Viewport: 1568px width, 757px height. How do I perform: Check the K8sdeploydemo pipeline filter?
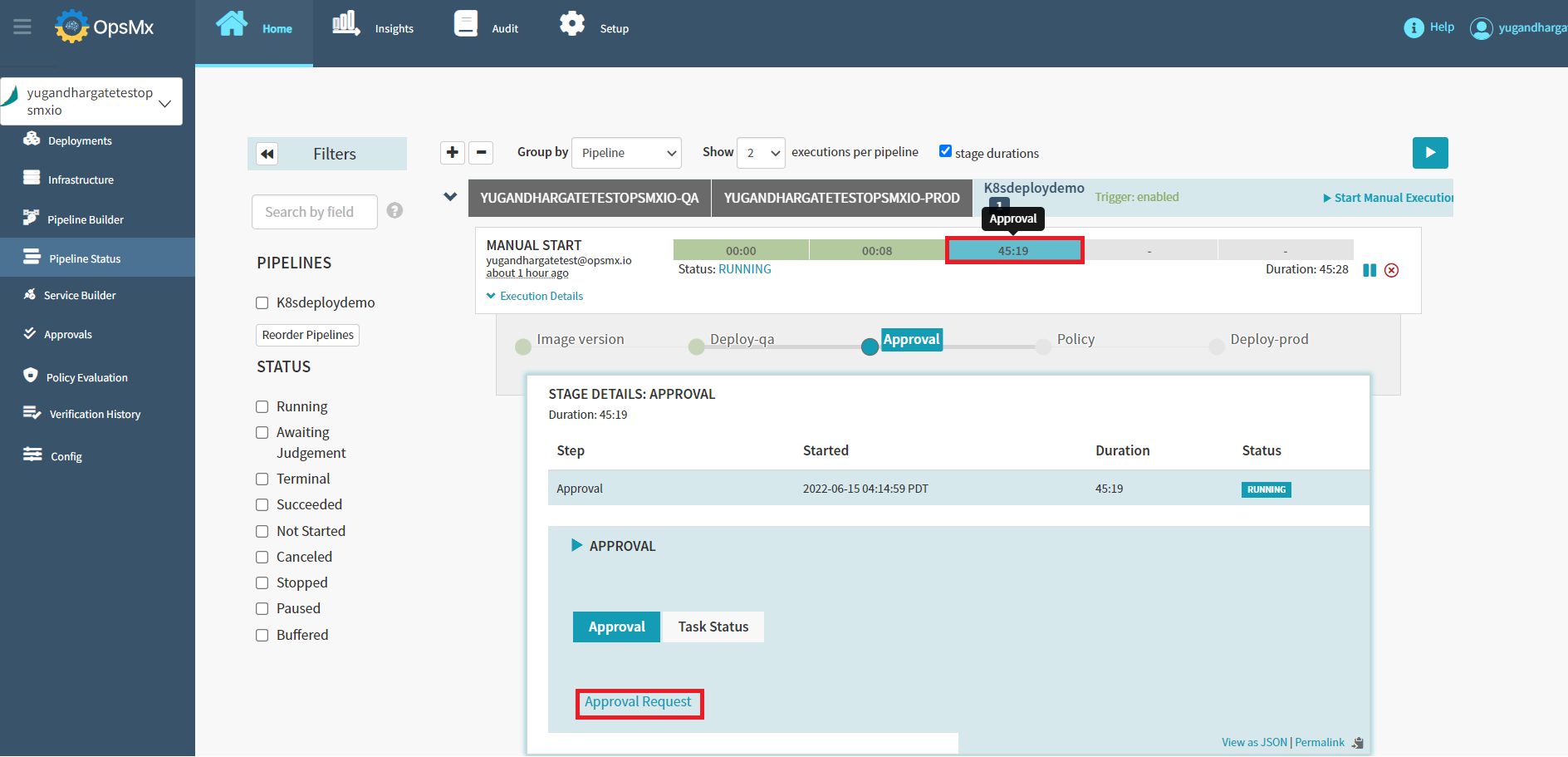point(262,303)
